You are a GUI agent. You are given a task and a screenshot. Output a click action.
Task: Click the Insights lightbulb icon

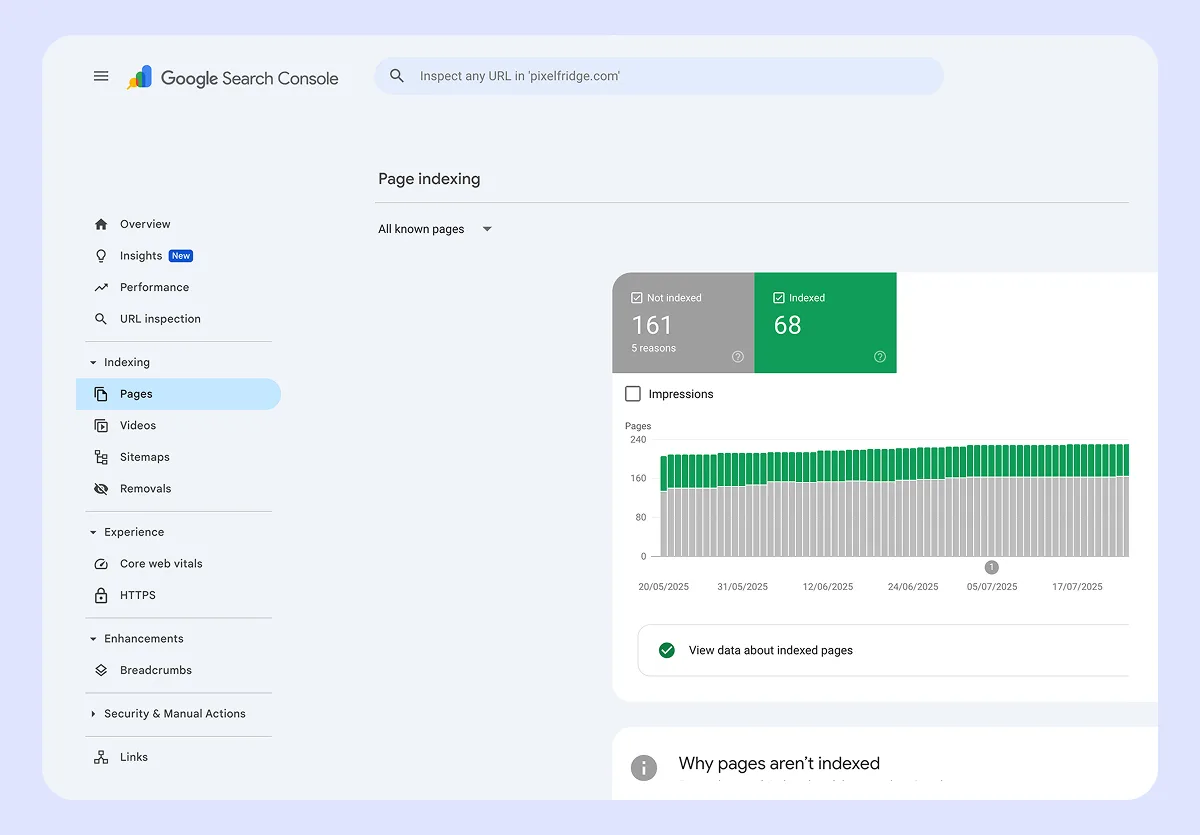click(101, 256)
